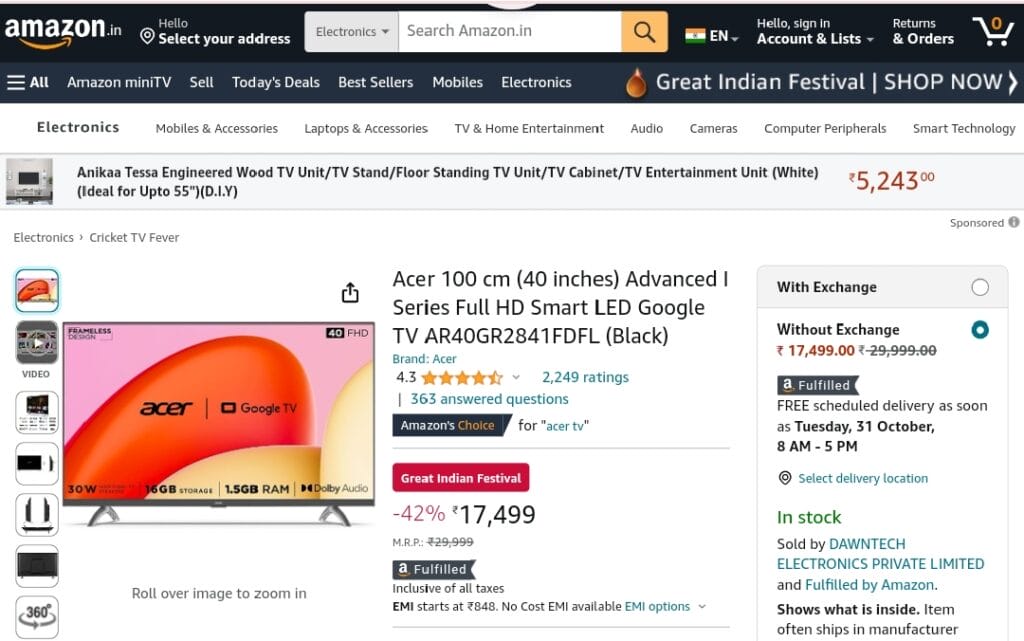
Task: Click the orange search magnifier button
Action: (x=644, y=31)
